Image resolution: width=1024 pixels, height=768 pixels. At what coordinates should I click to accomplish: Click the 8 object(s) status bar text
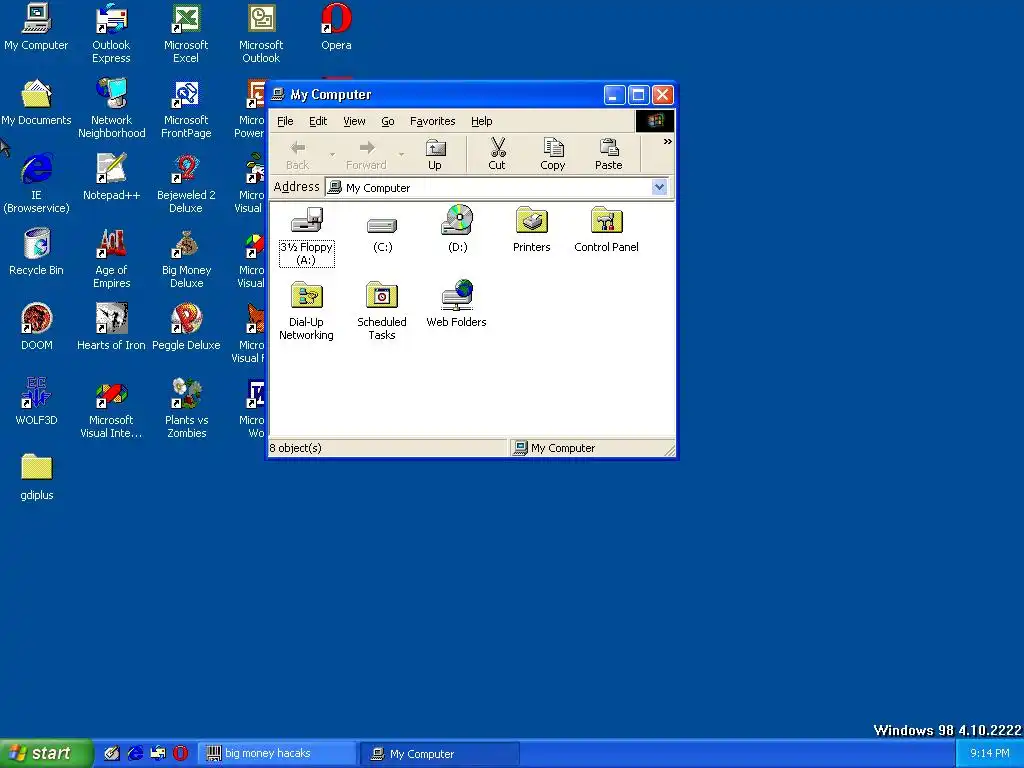click(x=296, y=448)
